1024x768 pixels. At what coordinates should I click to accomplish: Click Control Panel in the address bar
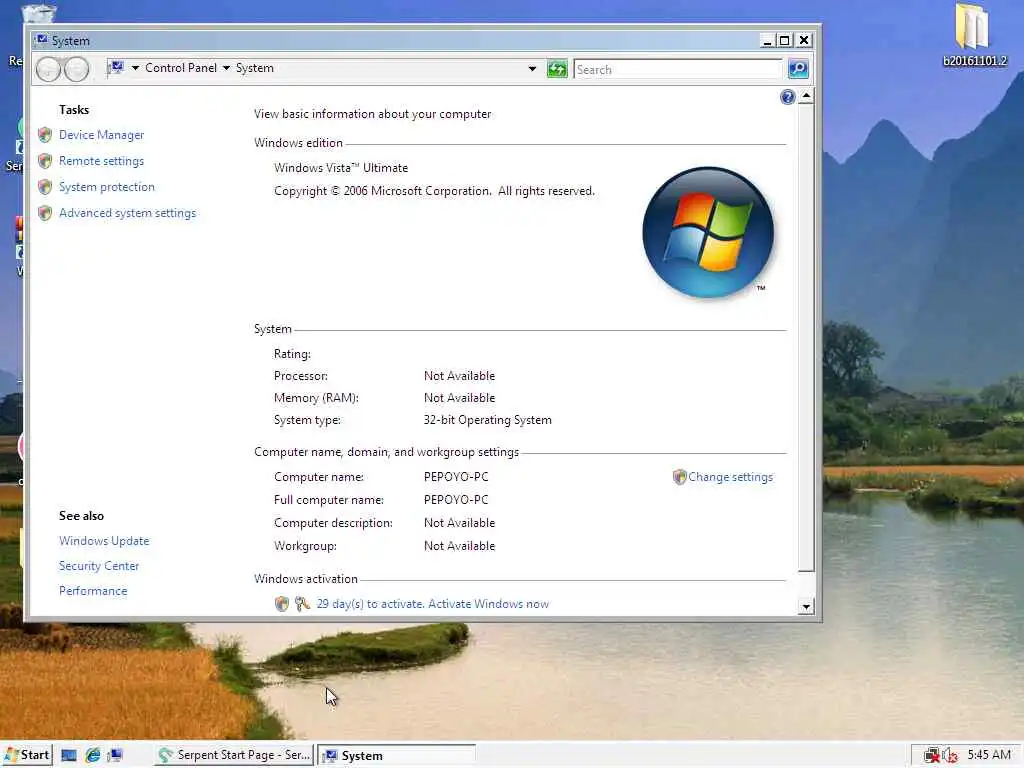coord(181,68)
